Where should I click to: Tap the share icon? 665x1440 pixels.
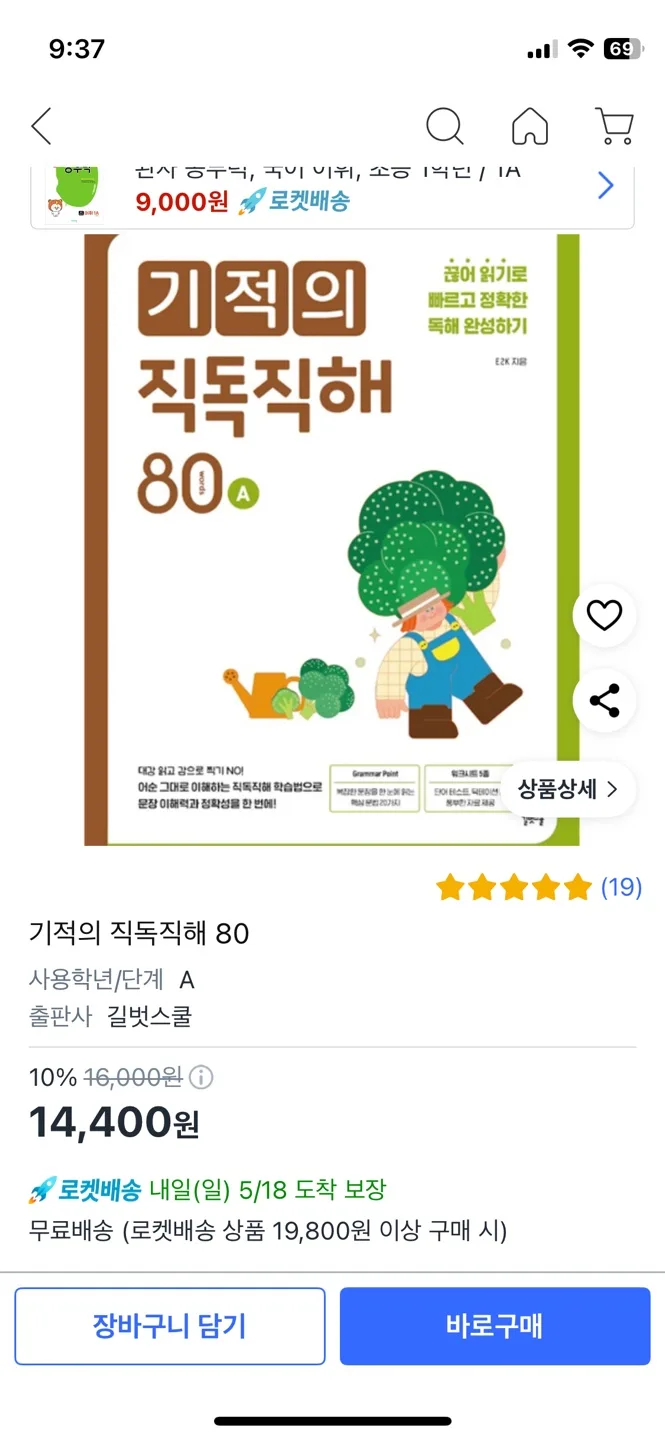[x=604, y=700]
